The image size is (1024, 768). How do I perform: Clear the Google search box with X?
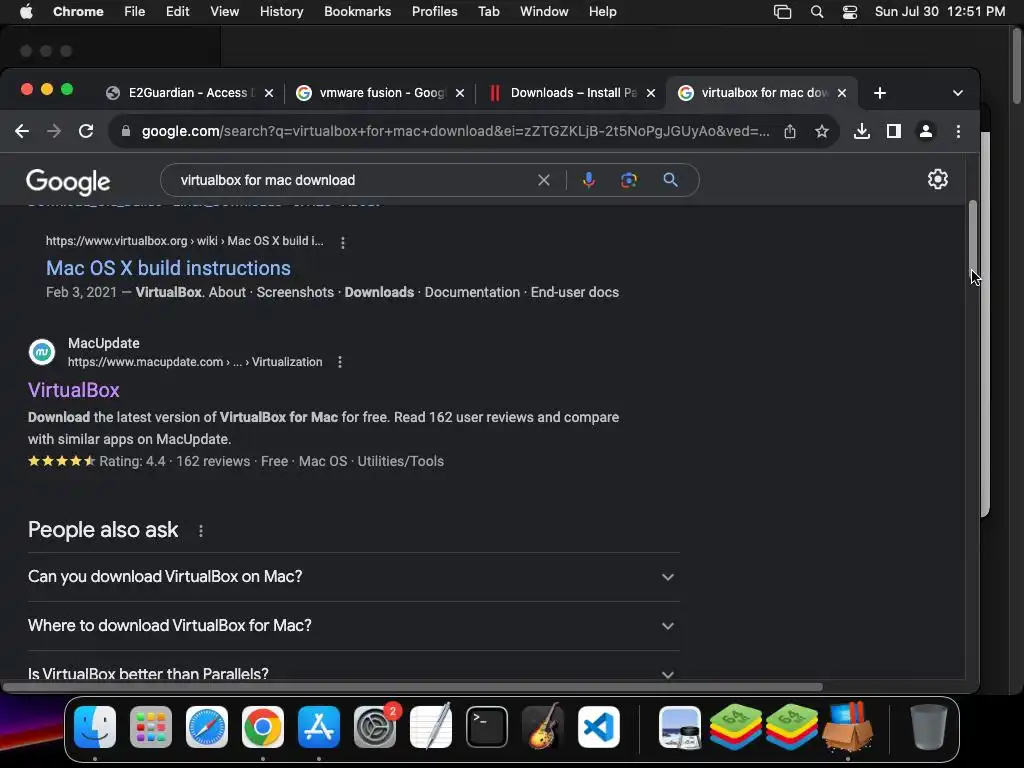tap(543, 180)
